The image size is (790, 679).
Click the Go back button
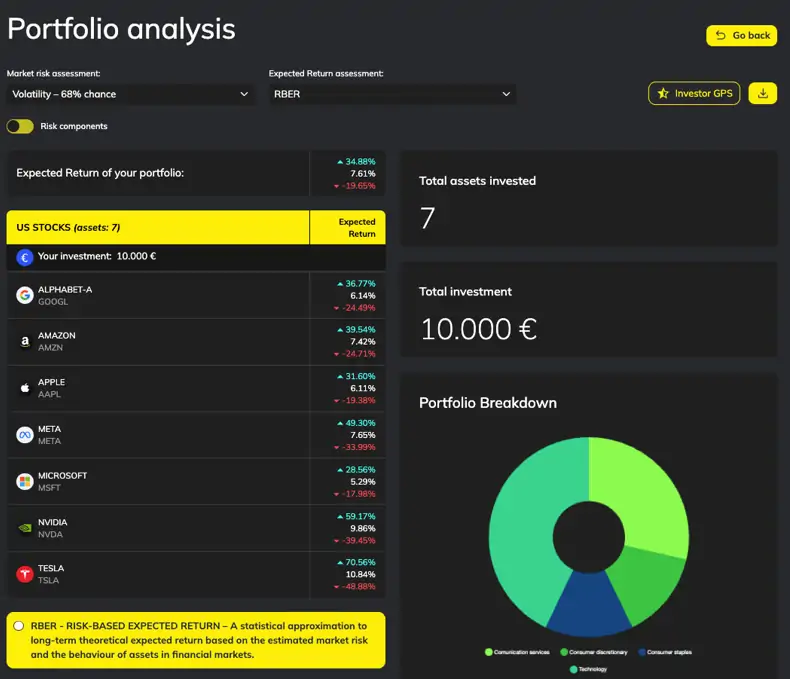pos(741,36)
